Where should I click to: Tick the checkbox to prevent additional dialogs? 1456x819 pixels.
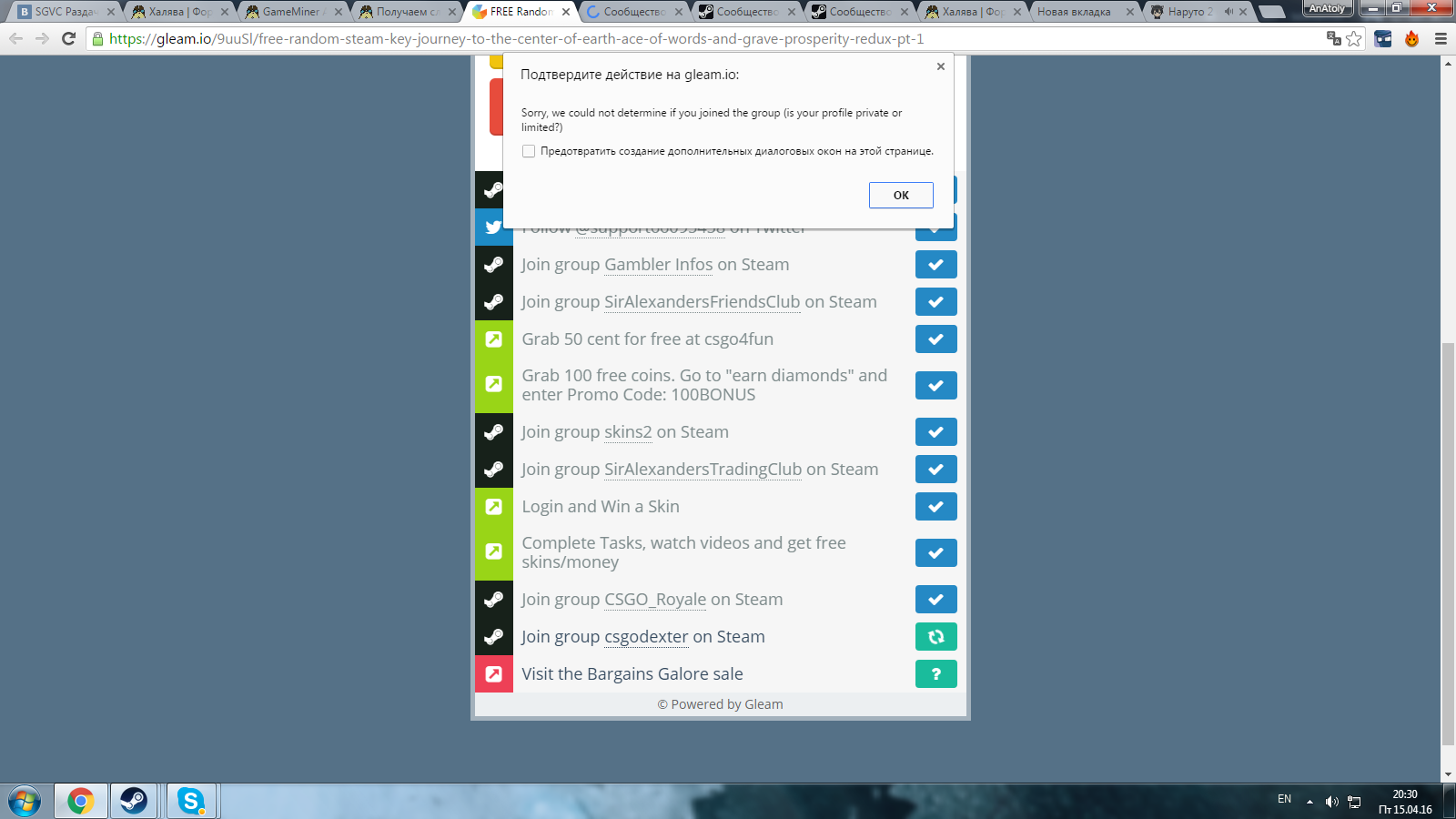point(529,151)
